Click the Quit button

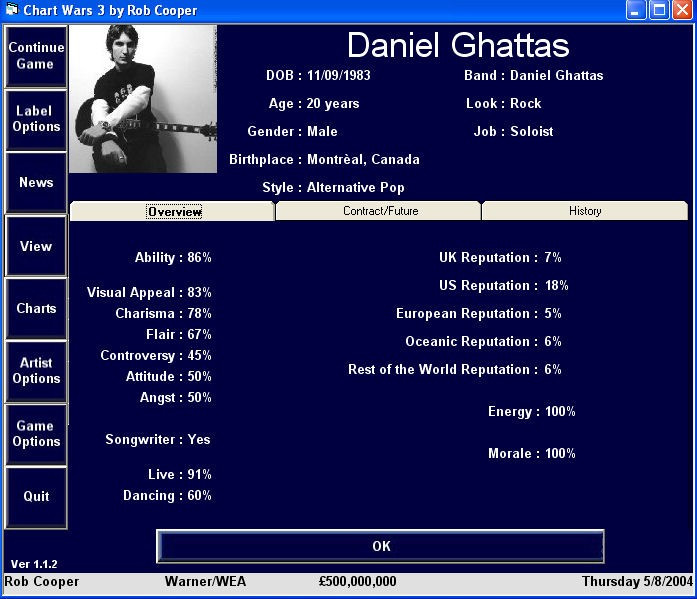[36, 497]
